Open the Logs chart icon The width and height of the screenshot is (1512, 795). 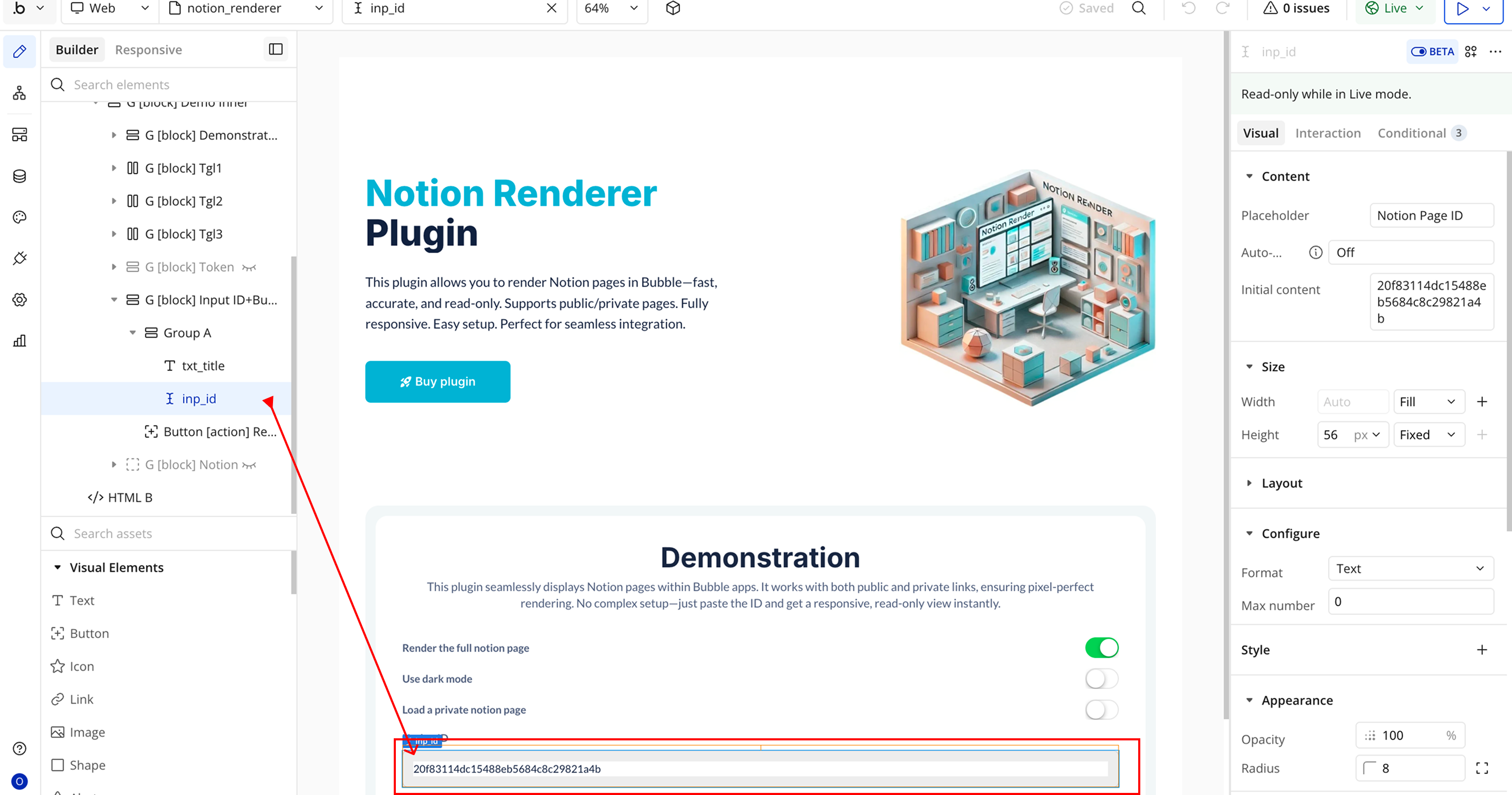point(19,341)
